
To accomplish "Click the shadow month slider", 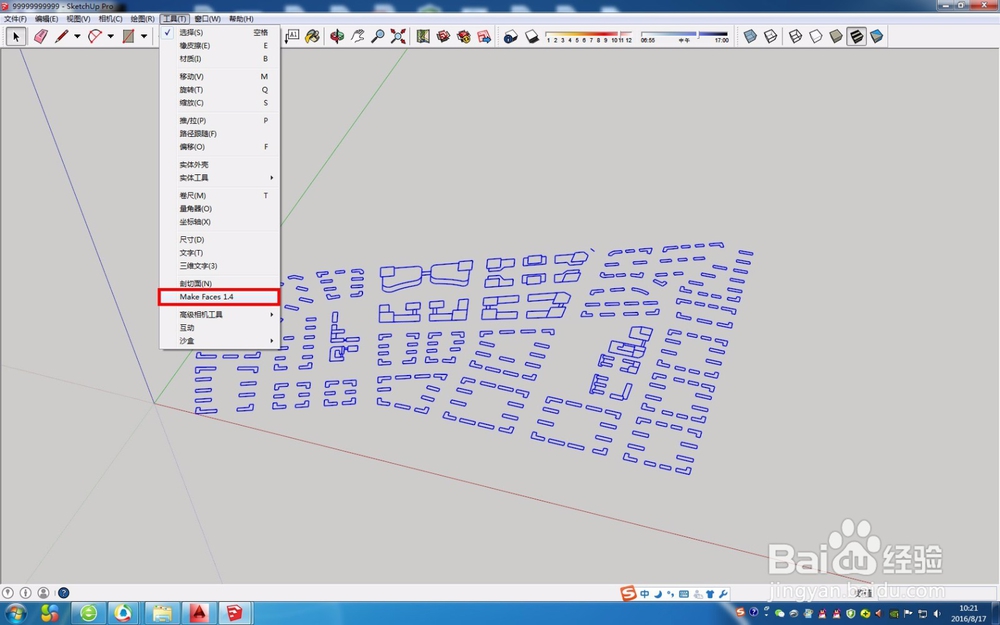I will 589,36.
